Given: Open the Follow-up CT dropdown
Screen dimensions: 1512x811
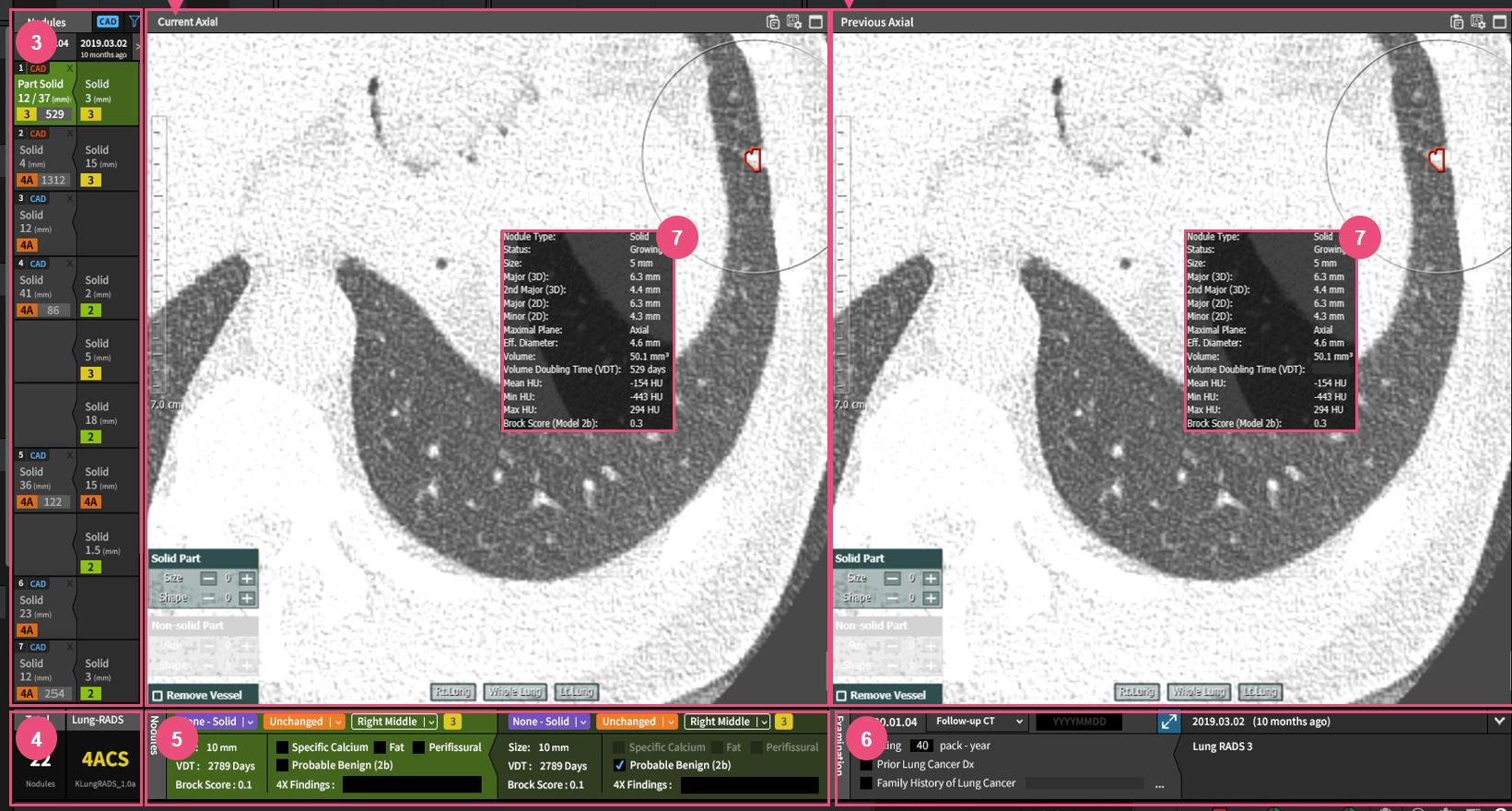Looking at the screenshot, I should (x=978, y=722).
